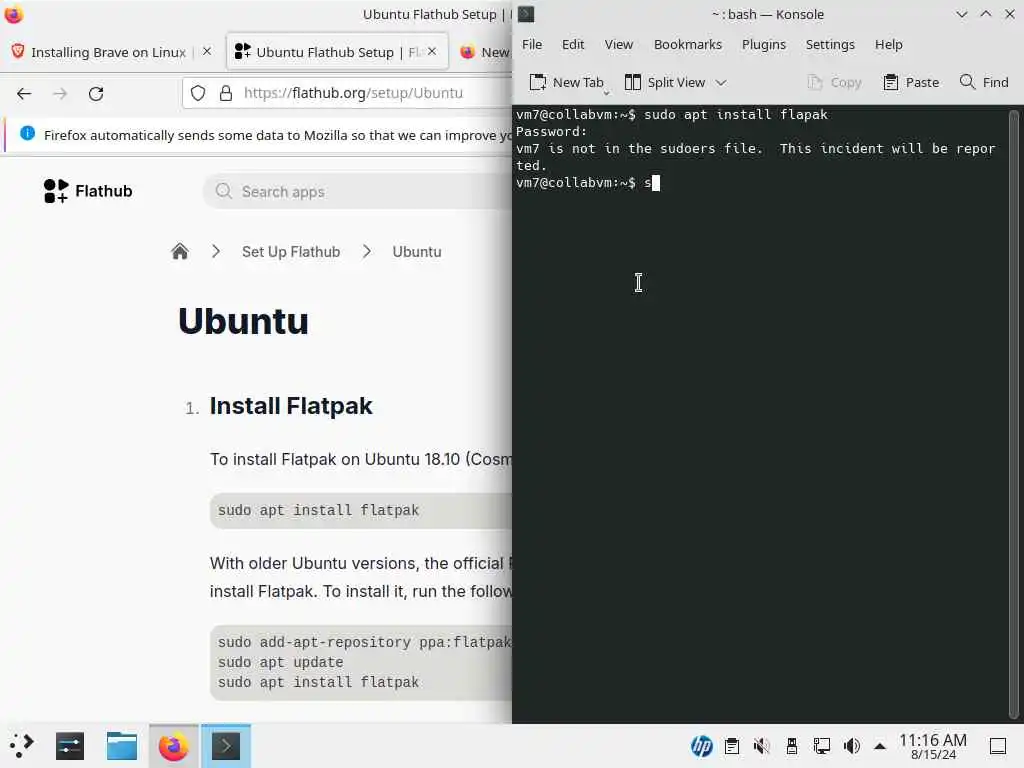Click the clock showing 11:16 AM
The height and width of the screenshot is (768, 1024).
pos(933,746)
